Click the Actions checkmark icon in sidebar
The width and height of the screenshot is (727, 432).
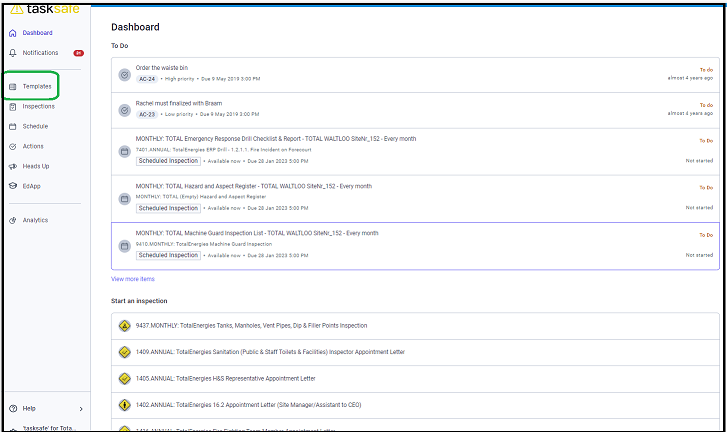[x=13, y=146]
